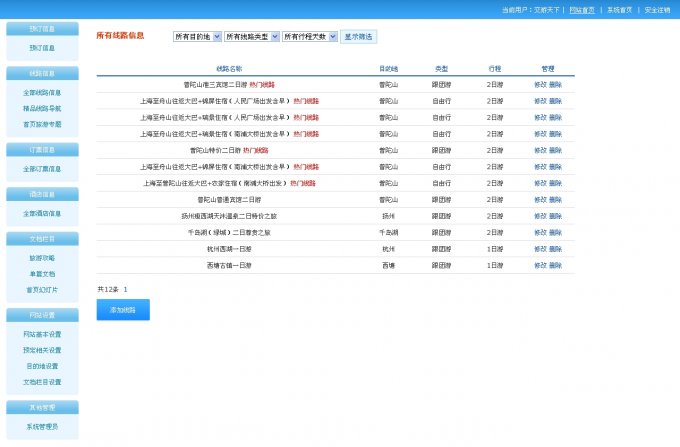This screenshot has height=447, width=680.
Task: Click 删除 for the 农家住宿 route row
Action: pos(555,183)
